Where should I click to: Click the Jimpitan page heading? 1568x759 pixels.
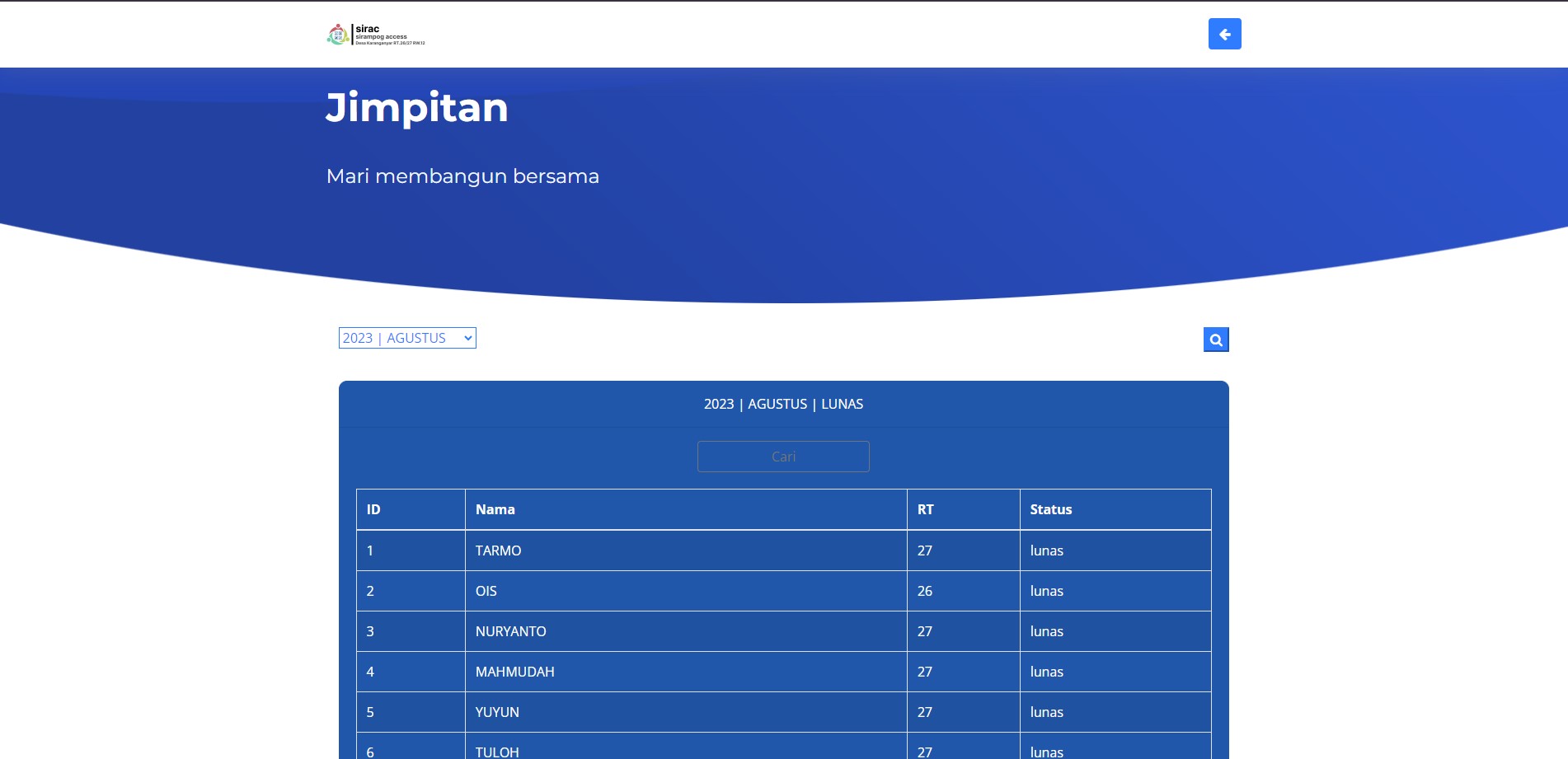417,108
